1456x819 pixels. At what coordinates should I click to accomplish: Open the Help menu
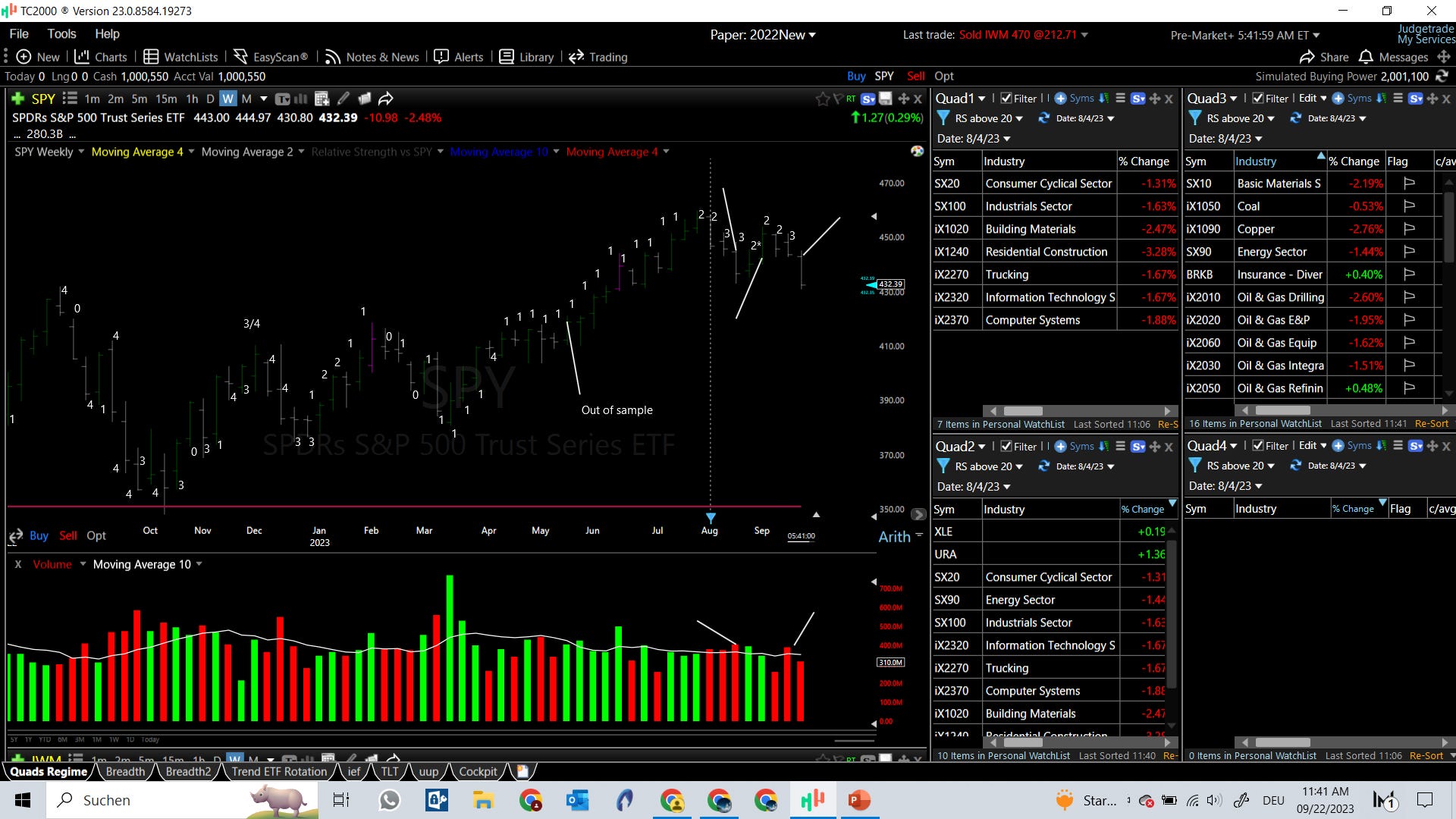[x=107, y=33]
